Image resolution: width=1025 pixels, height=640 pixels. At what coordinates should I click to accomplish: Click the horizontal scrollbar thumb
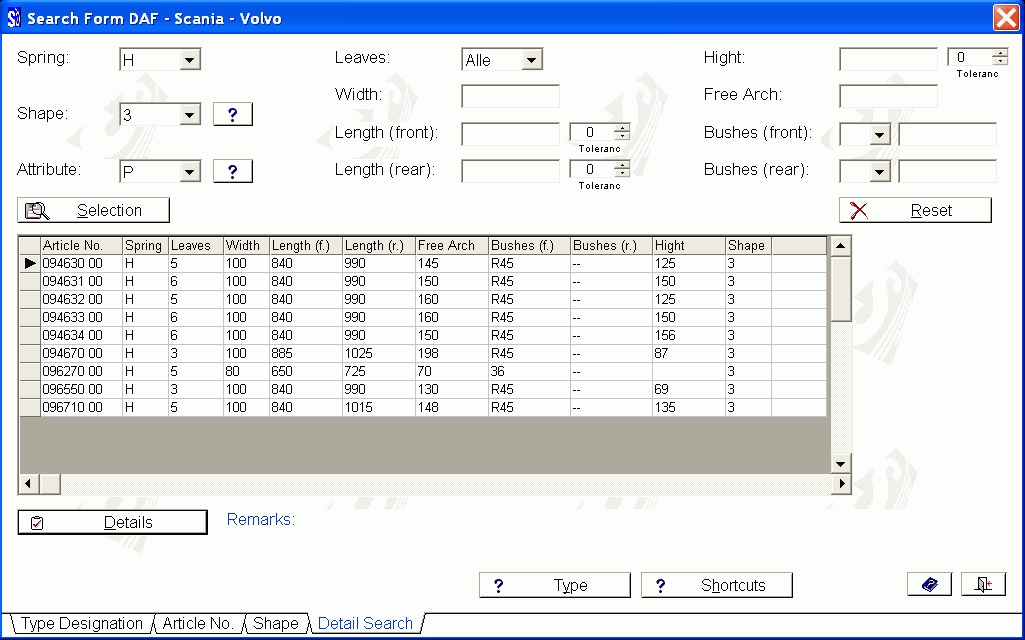tap(50, 484)
